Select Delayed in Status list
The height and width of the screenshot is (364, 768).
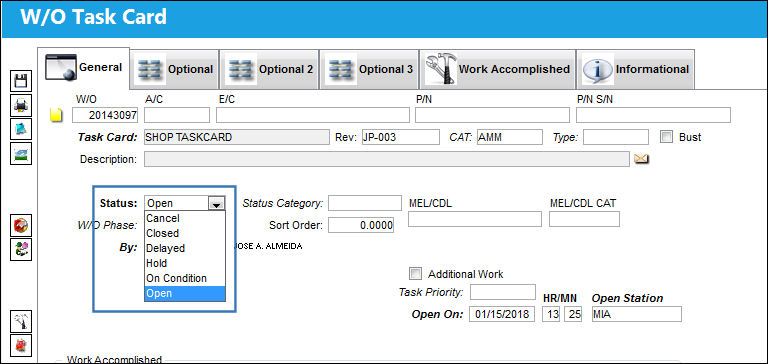[x=185, y=248]
